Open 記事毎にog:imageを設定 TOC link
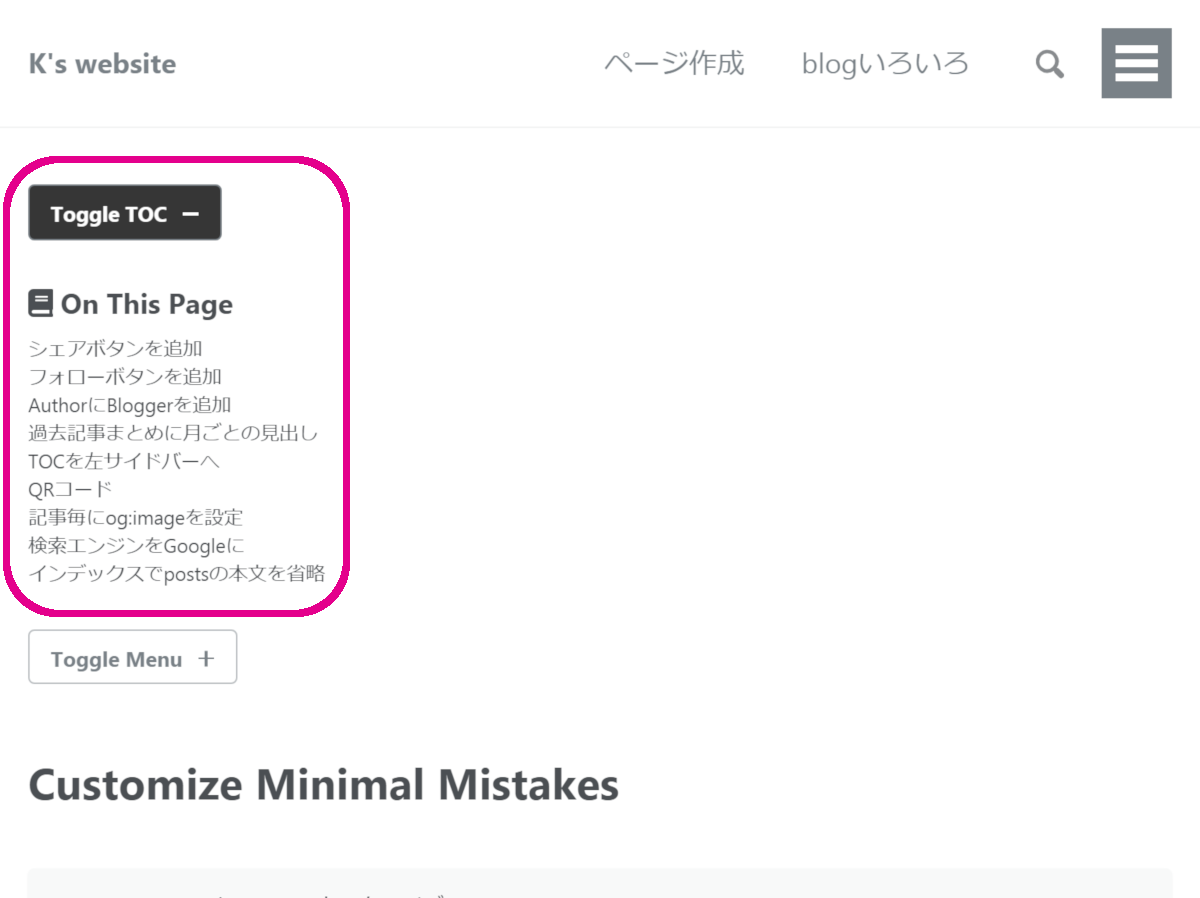 (136, 517)
